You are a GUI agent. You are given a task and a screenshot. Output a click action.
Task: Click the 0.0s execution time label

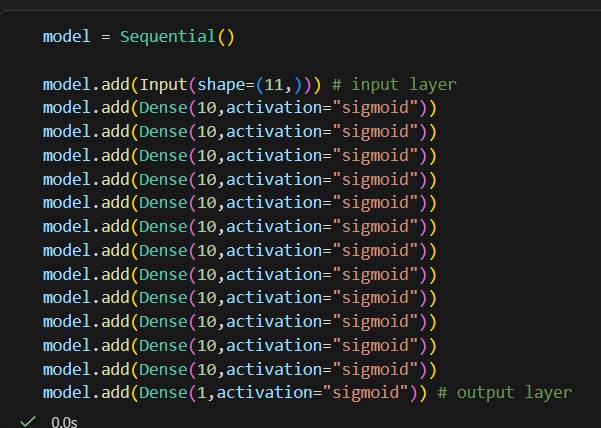[64, 422]
